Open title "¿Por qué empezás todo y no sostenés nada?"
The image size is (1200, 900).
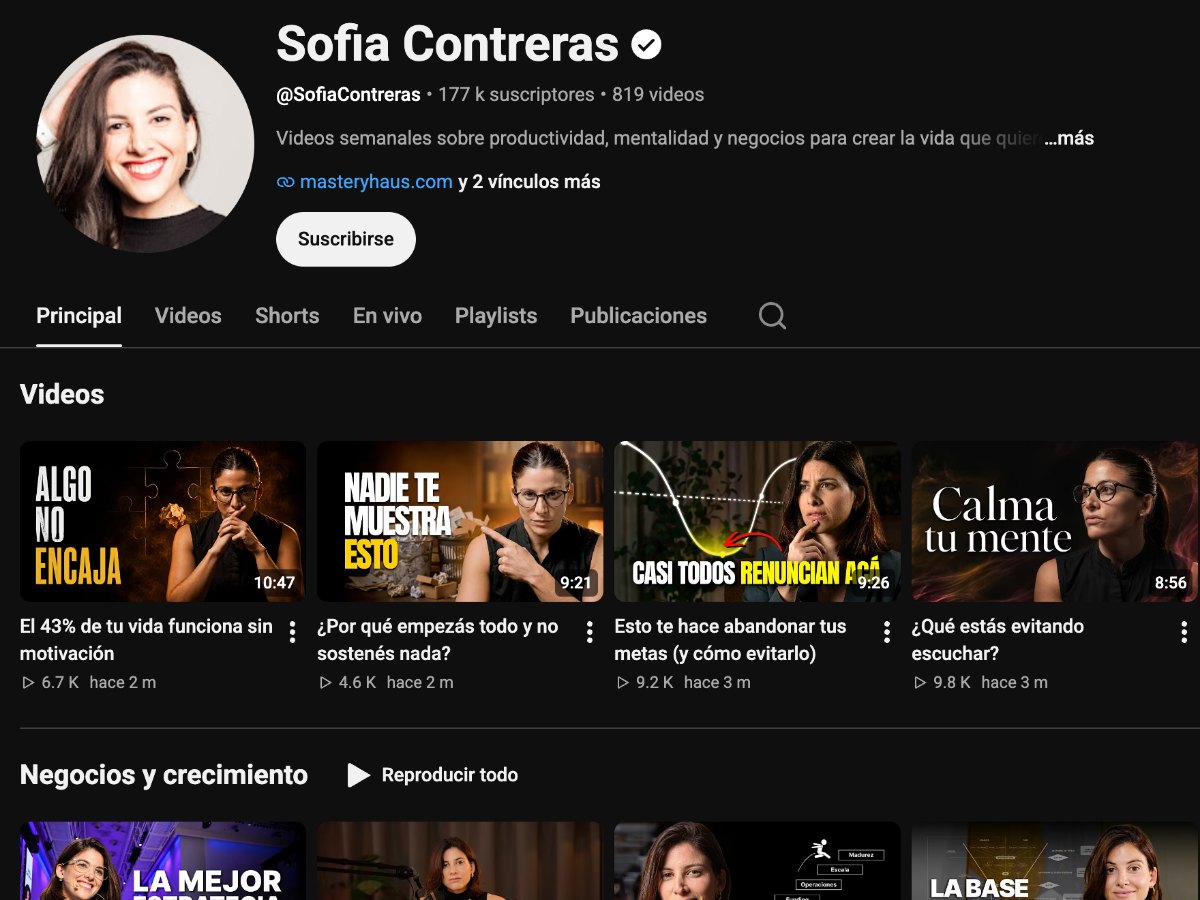(x=438, y=640)
